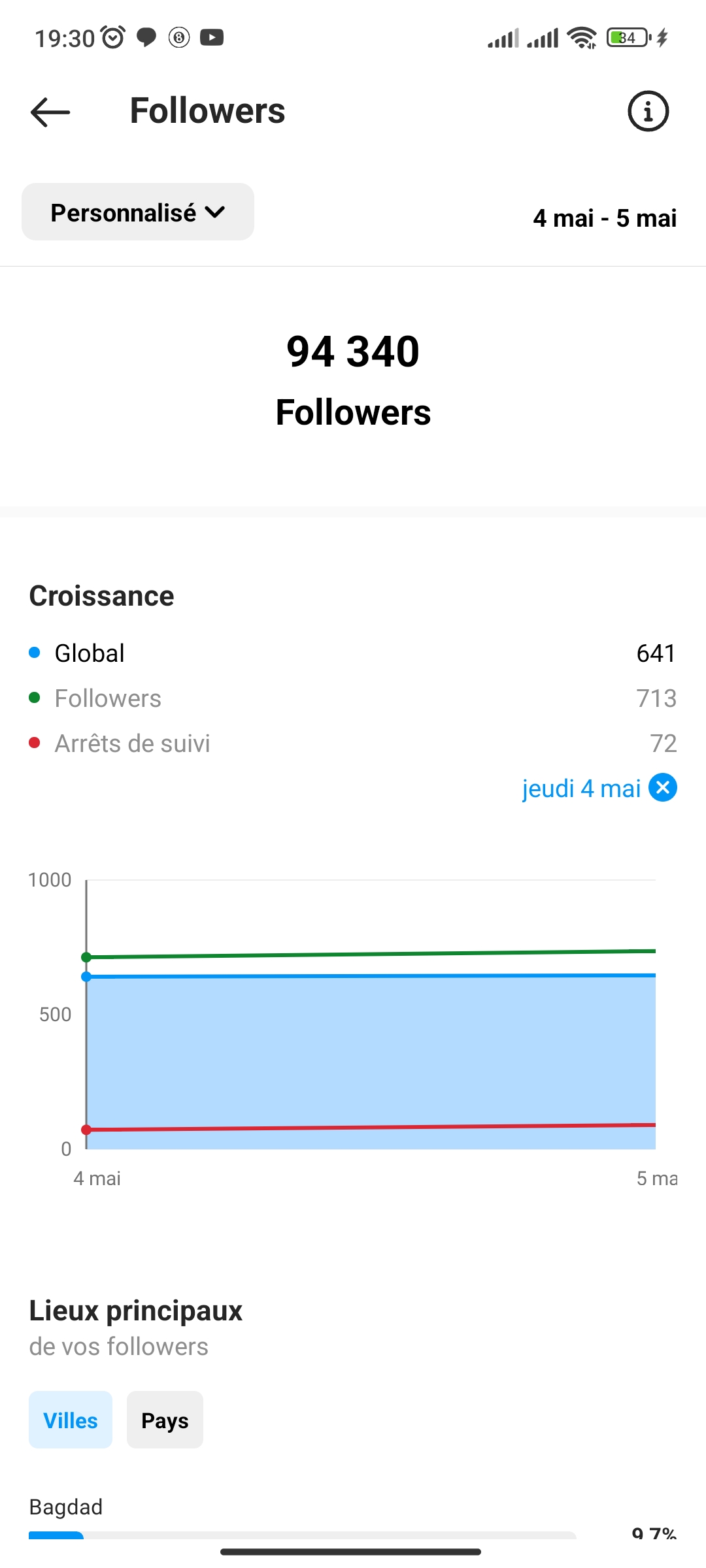Tap the Wi-Fi status icon
The height and width of the screenshot is (1568, 706).
pos(581,38)
